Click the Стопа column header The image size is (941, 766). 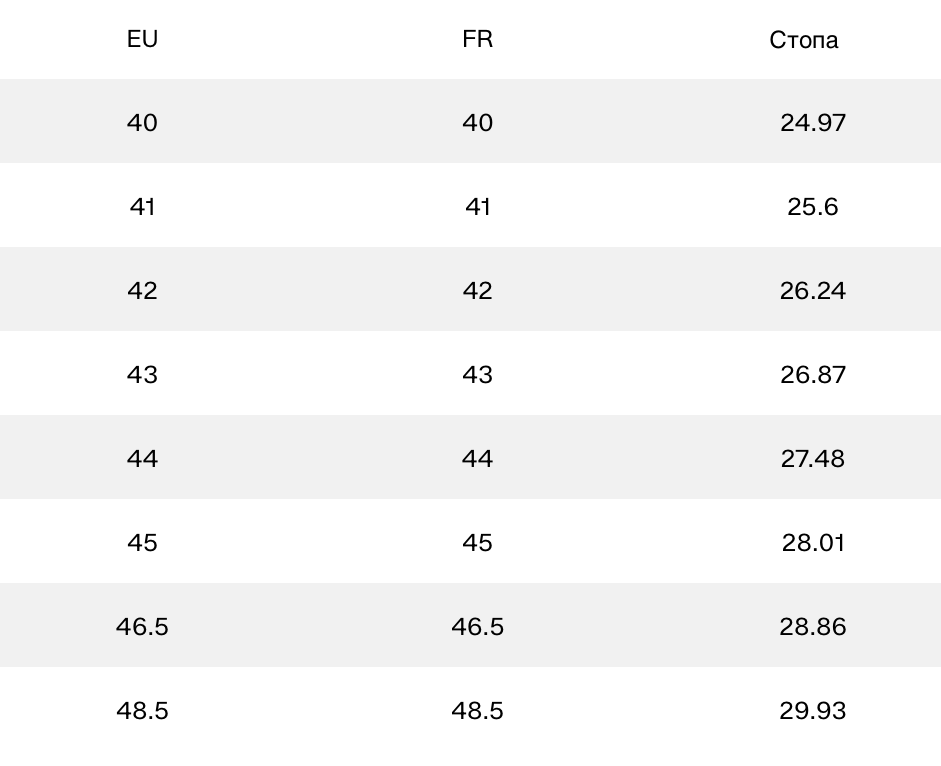[x=803, y=40]
